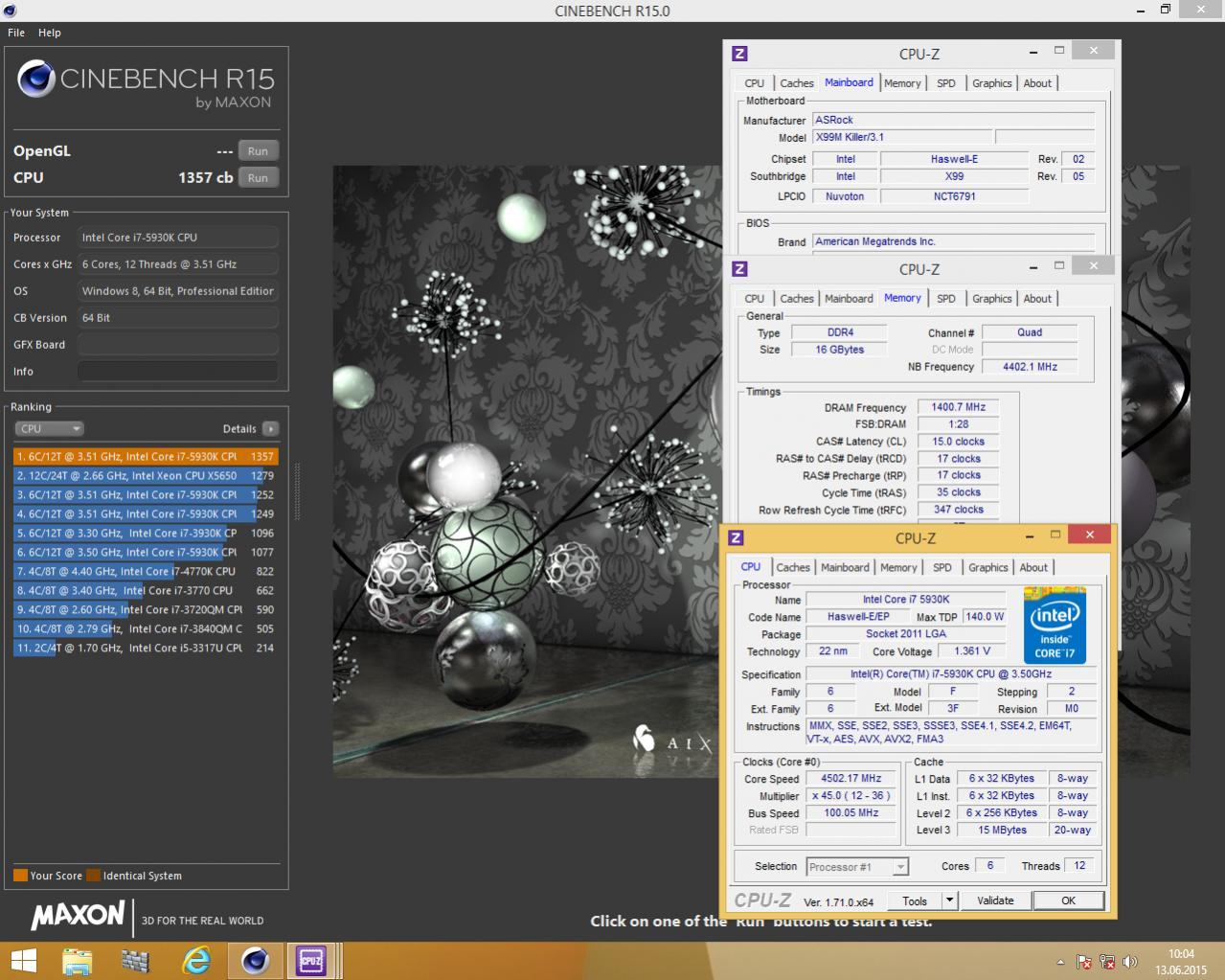Click the Info input field
1225x980 pixels.
click(178, 372)
